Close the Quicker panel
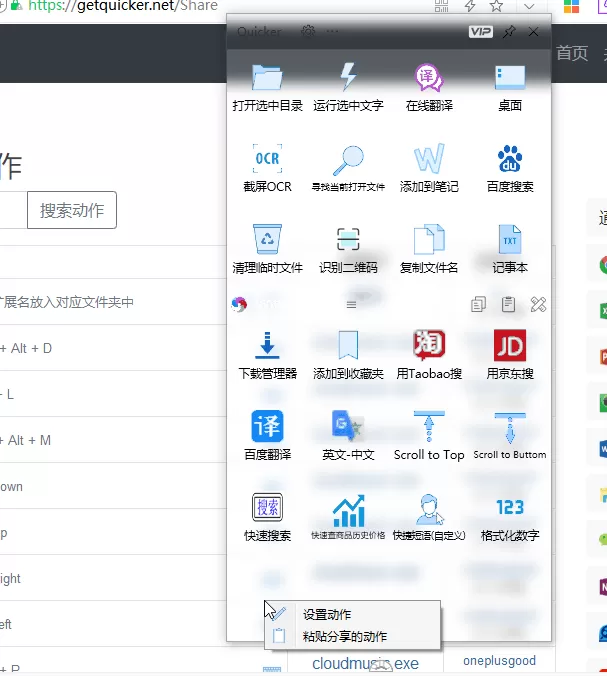This screenshot has width=607, height=676. pos(534,31)
